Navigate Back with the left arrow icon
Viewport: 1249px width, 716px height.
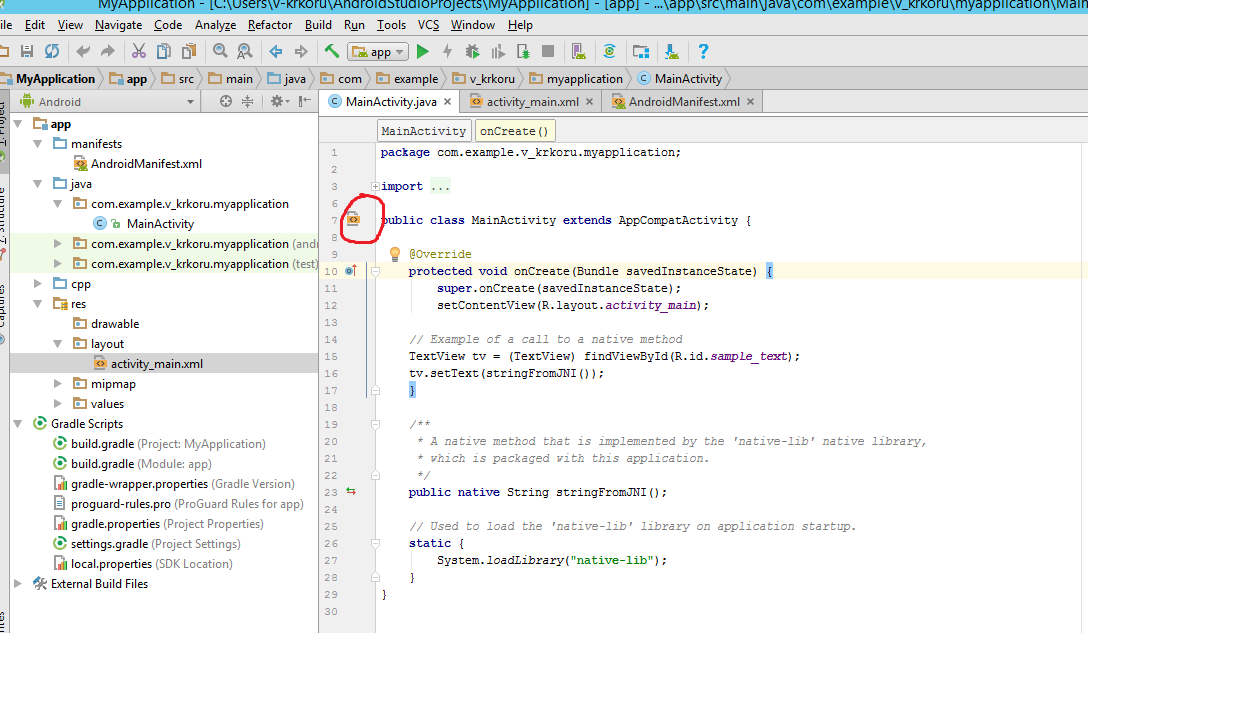(275, 51)
